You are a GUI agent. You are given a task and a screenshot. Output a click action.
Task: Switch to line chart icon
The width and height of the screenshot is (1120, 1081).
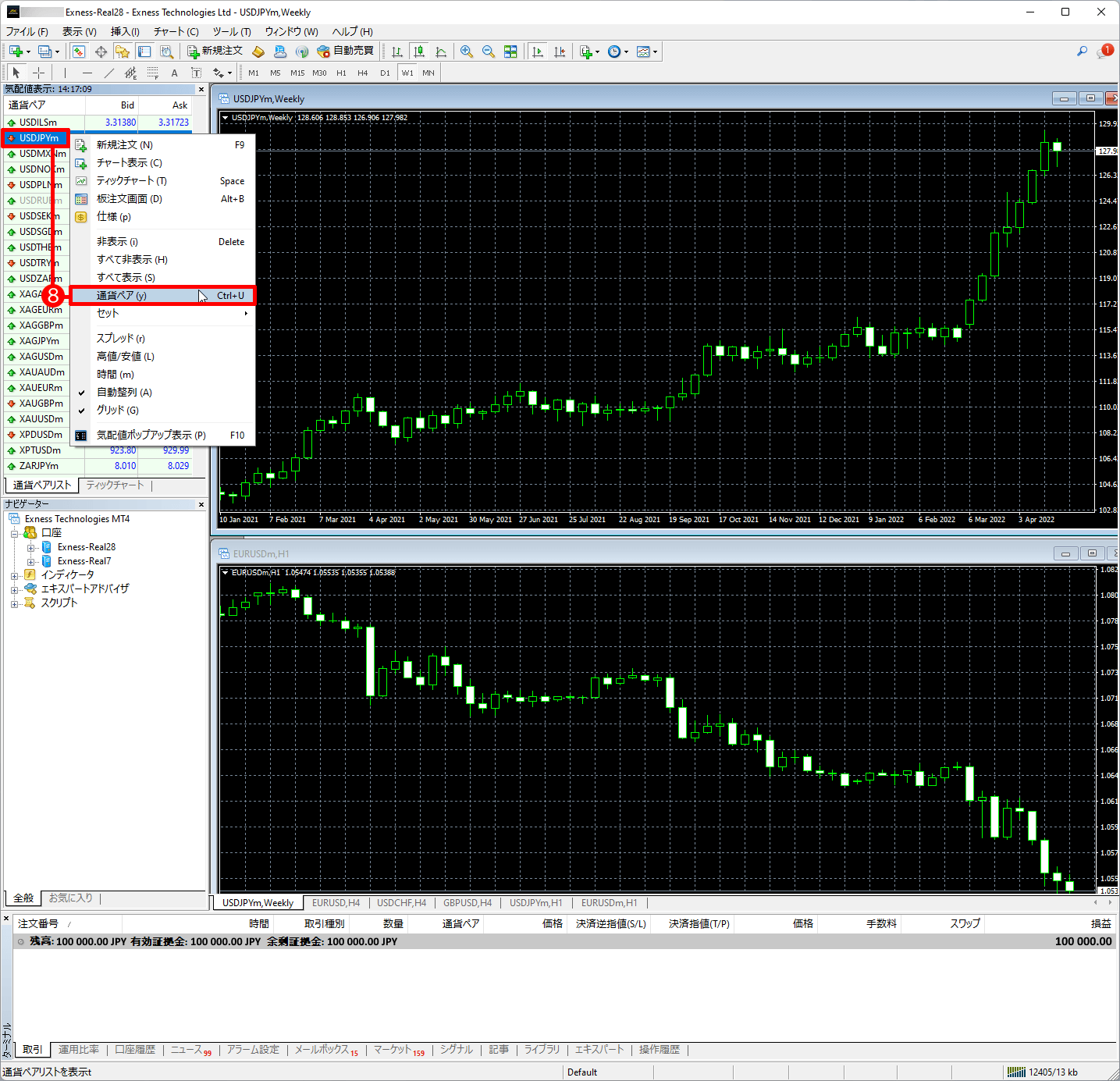coord(441,52)
